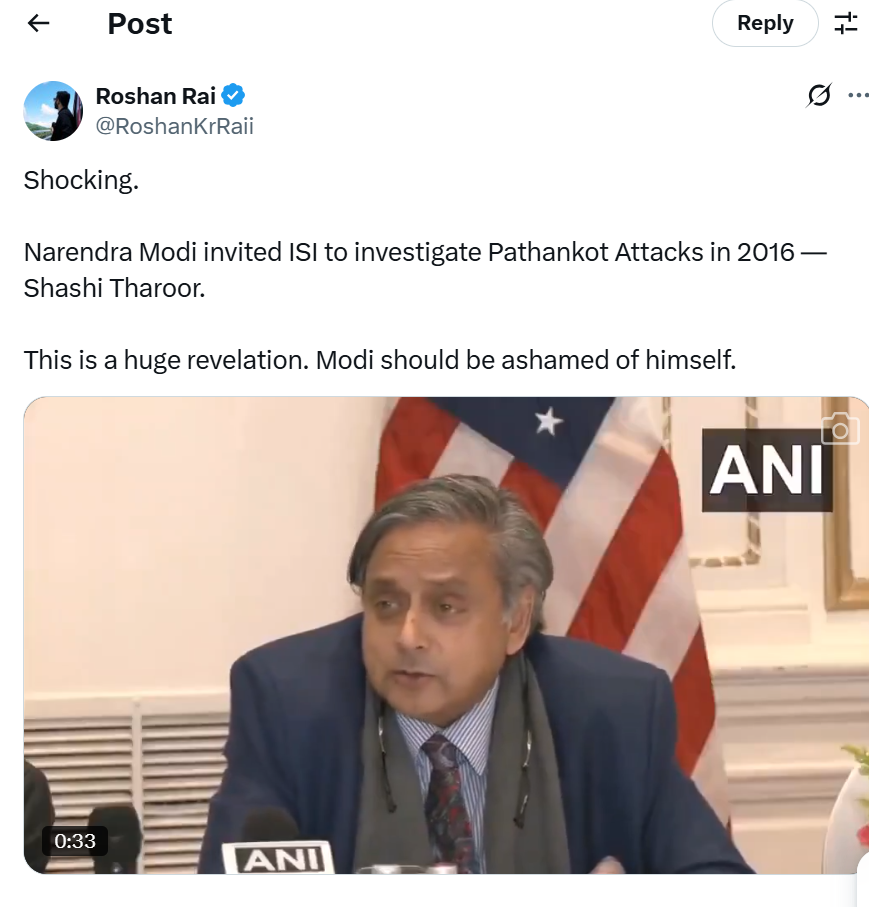869x907 pixels.
Task: Open Roshan Rai's profile avatar
Action: (x=52, y=111)
